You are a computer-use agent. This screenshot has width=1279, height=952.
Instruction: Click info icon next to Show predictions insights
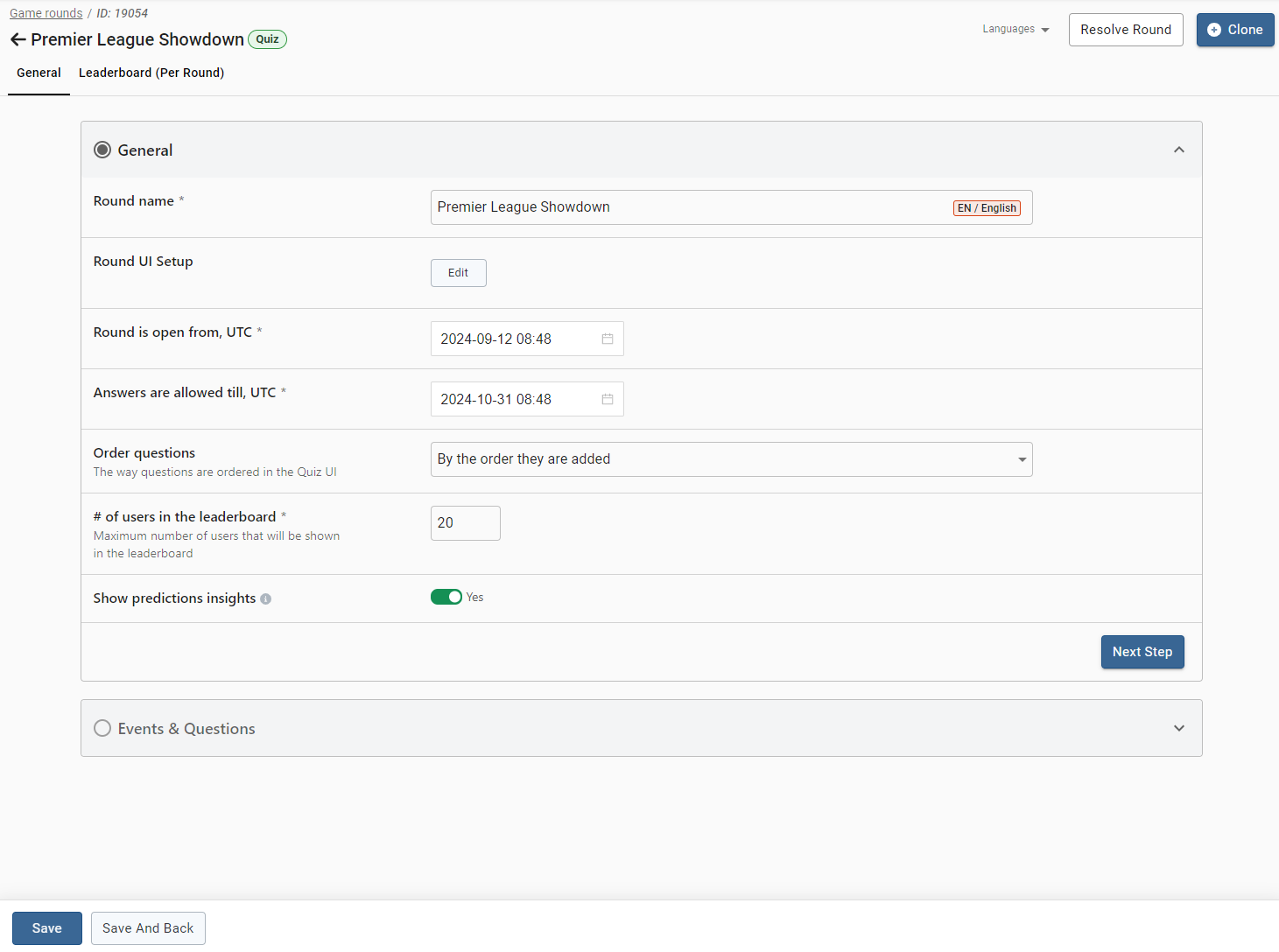point(266,599)
